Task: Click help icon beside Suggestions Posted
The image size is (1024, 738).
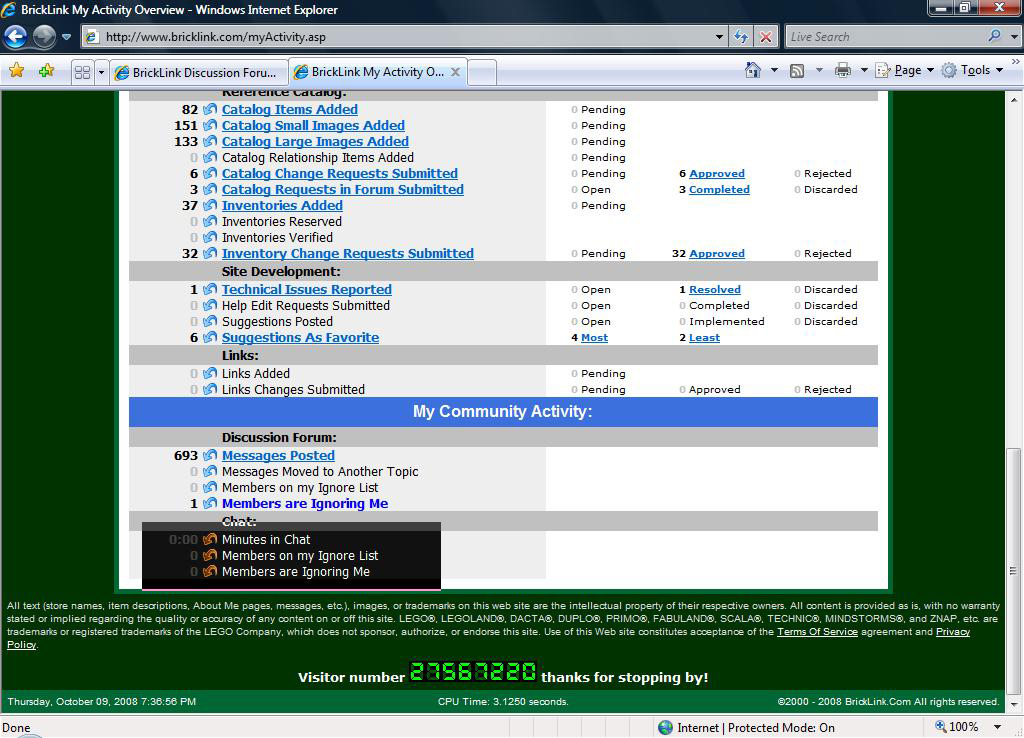Action: tap(210, 321)
